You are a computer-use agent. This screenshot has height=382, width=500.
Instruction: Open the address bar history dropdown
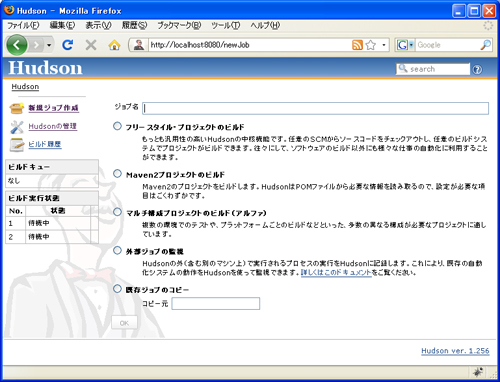(384, 45)
